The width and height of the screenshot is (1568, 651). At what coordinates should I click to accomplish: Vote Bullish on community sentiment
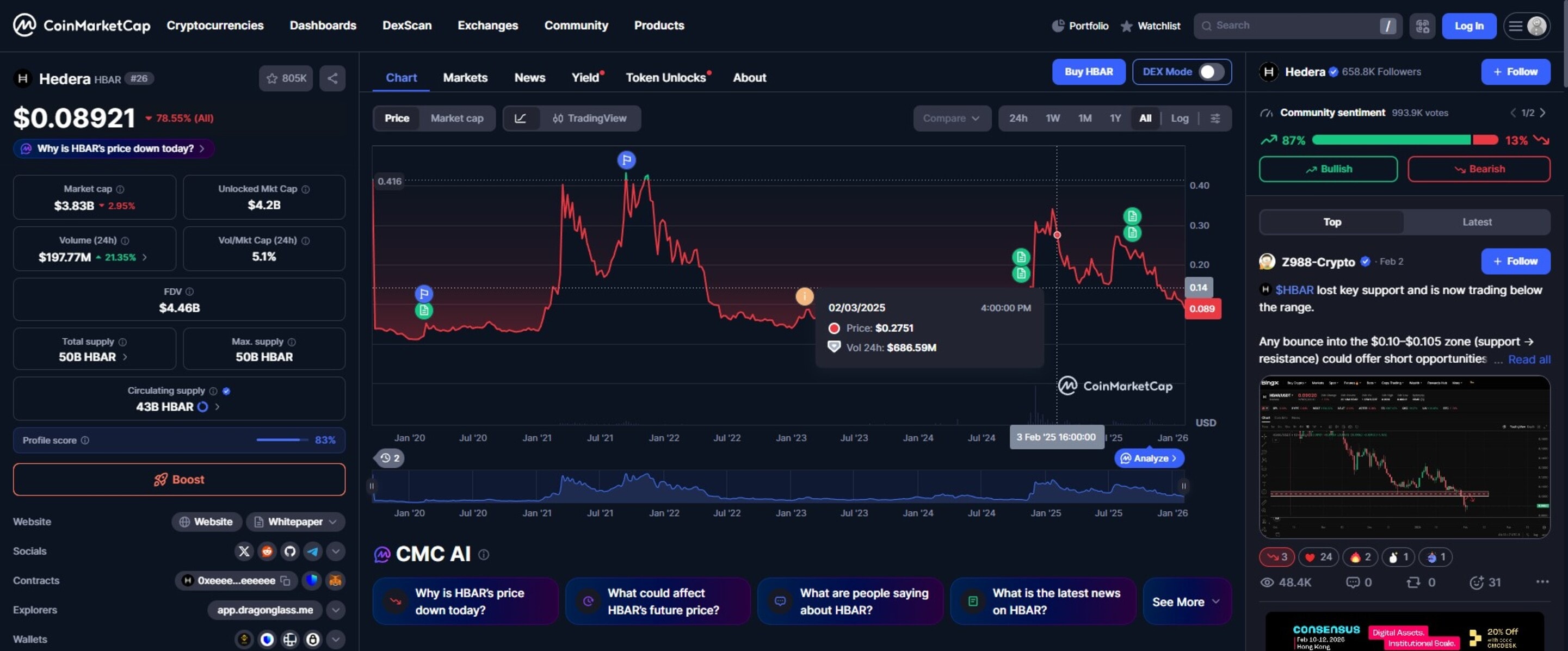coord(1328,169)
